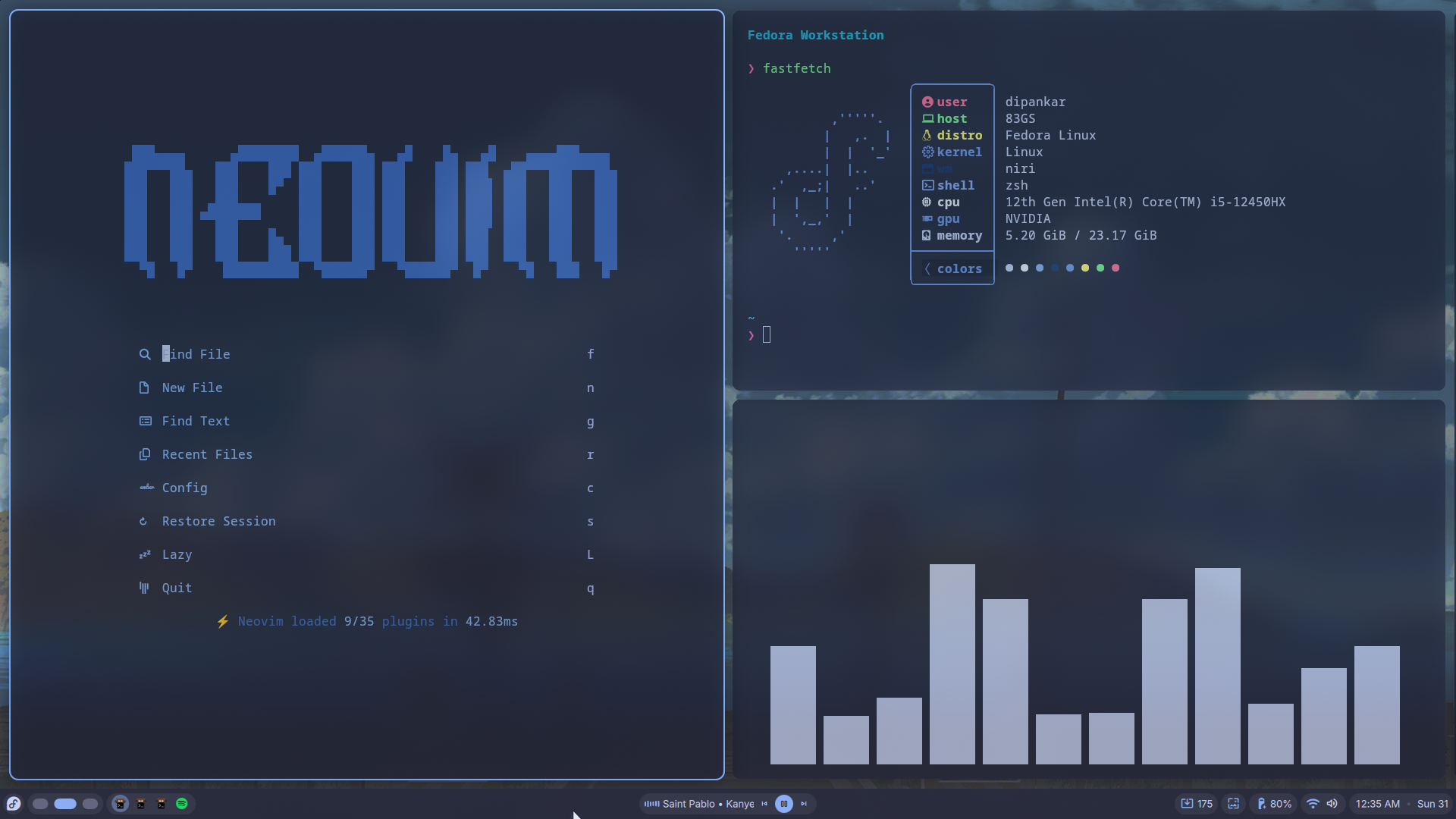Viewport: 1456px width, 819px height.
Task: Choose New File in Neovim dashboard
Action: [366, 388]
